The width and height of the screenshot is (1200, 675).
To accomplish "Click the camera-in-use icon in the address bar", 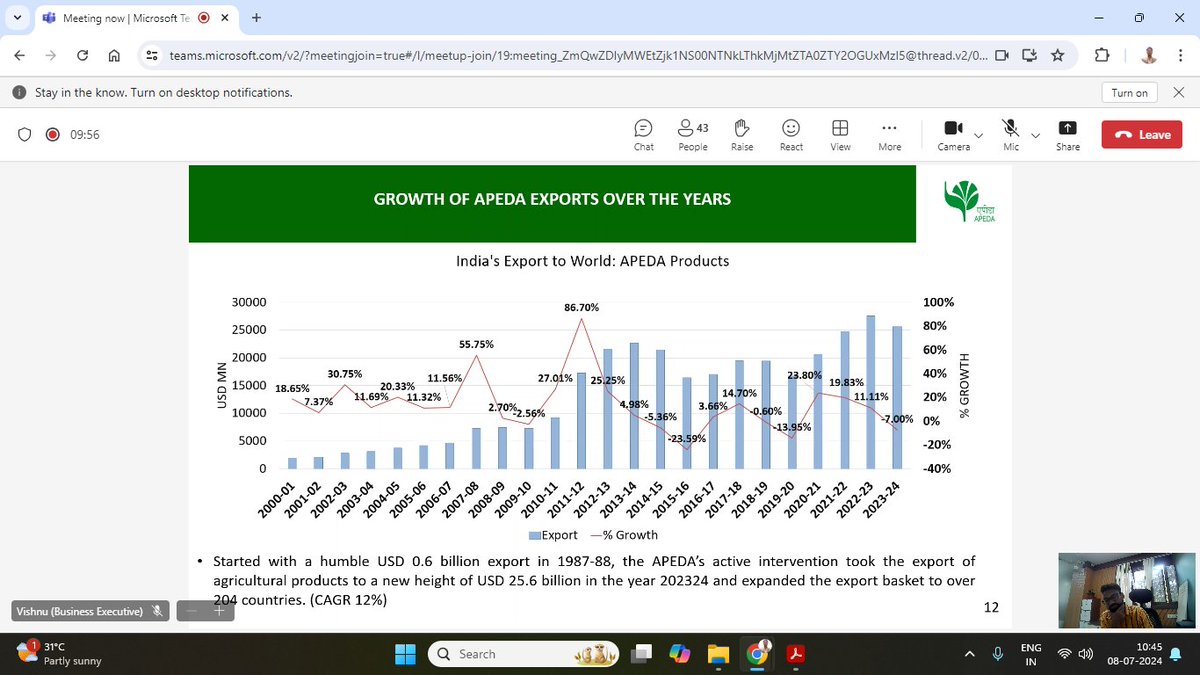I will click(1002, 56).
